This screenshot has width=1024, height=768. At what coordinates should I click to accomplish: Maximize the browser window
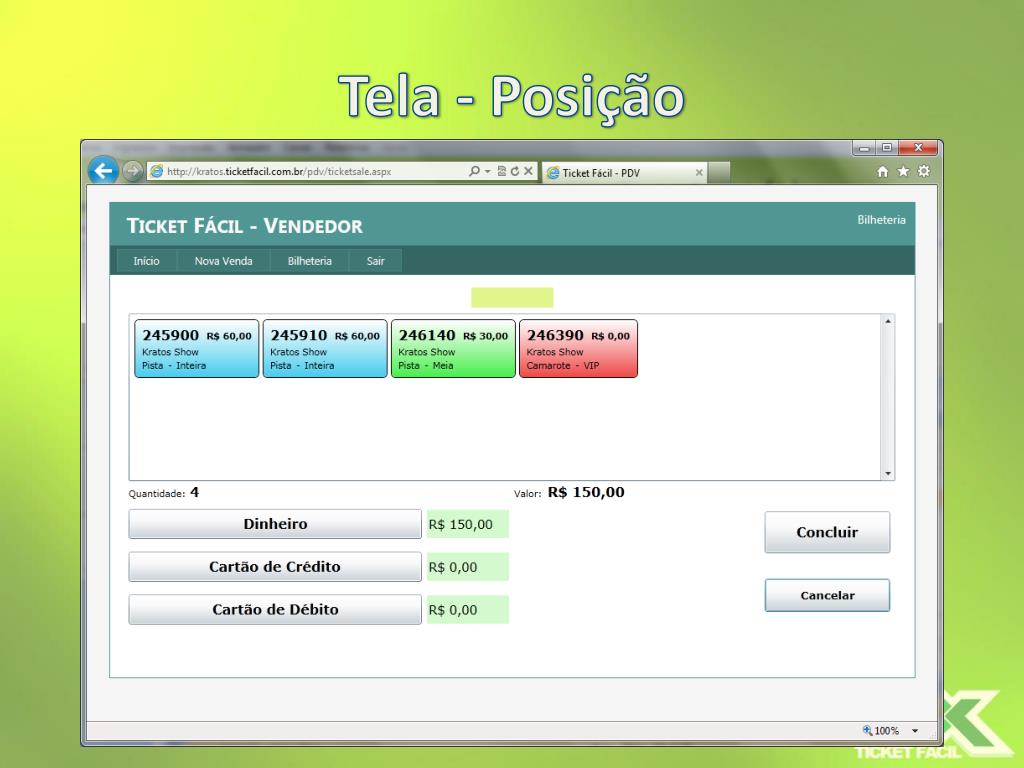[887, 148]
